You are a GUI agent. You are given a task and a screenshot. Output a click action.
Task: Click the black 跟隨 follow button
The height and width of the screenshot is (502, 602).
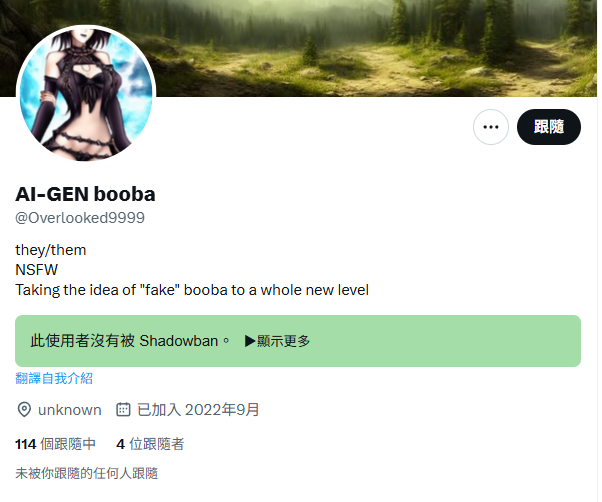(549, 127)
